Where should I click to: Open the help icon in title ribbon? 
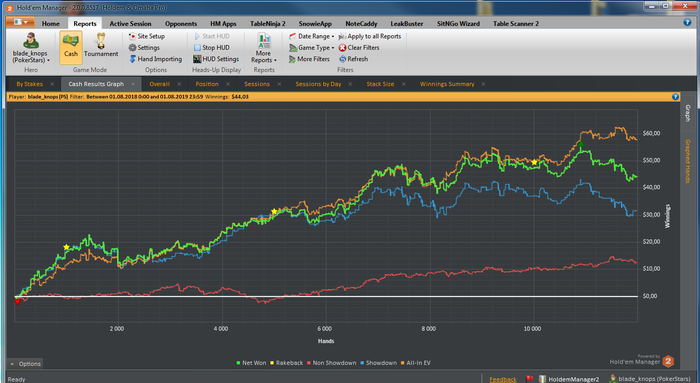(x=687, y=22)
